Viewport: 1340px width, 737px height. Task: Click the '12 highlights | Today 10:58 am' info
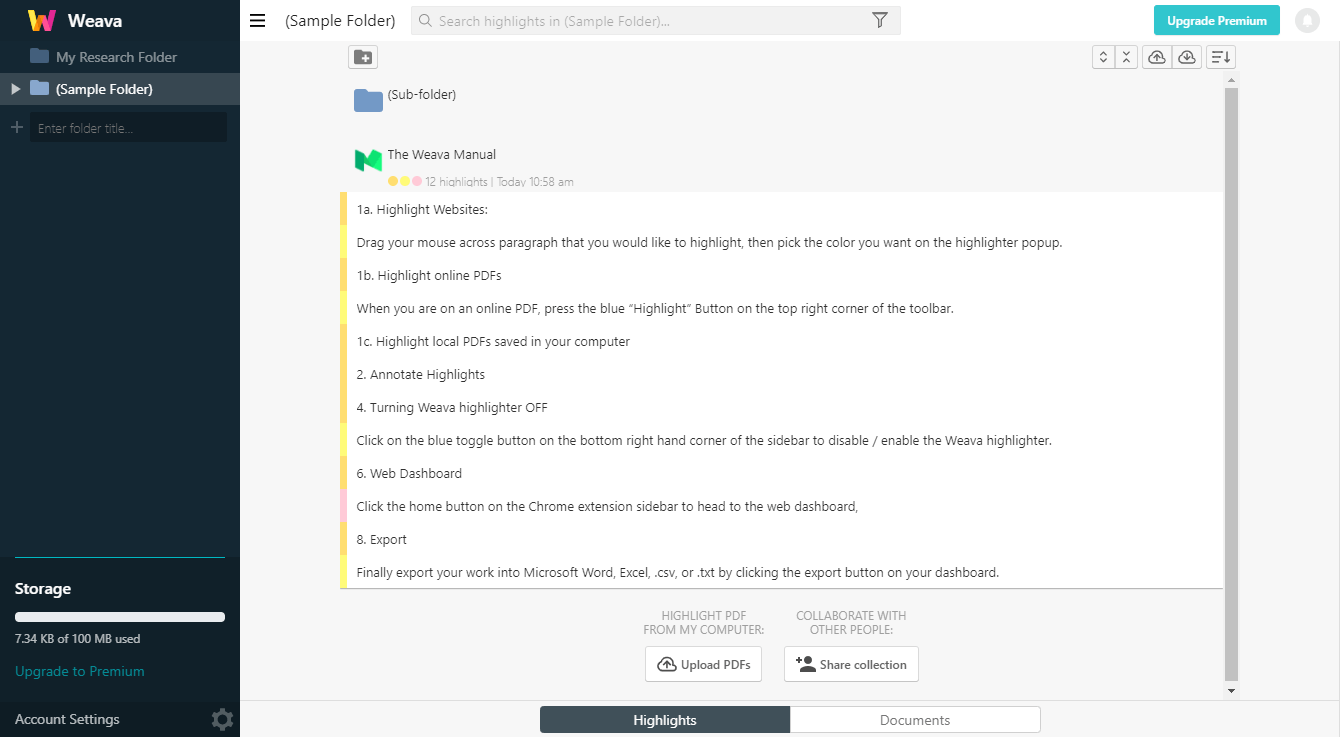[x=499, y=182]
